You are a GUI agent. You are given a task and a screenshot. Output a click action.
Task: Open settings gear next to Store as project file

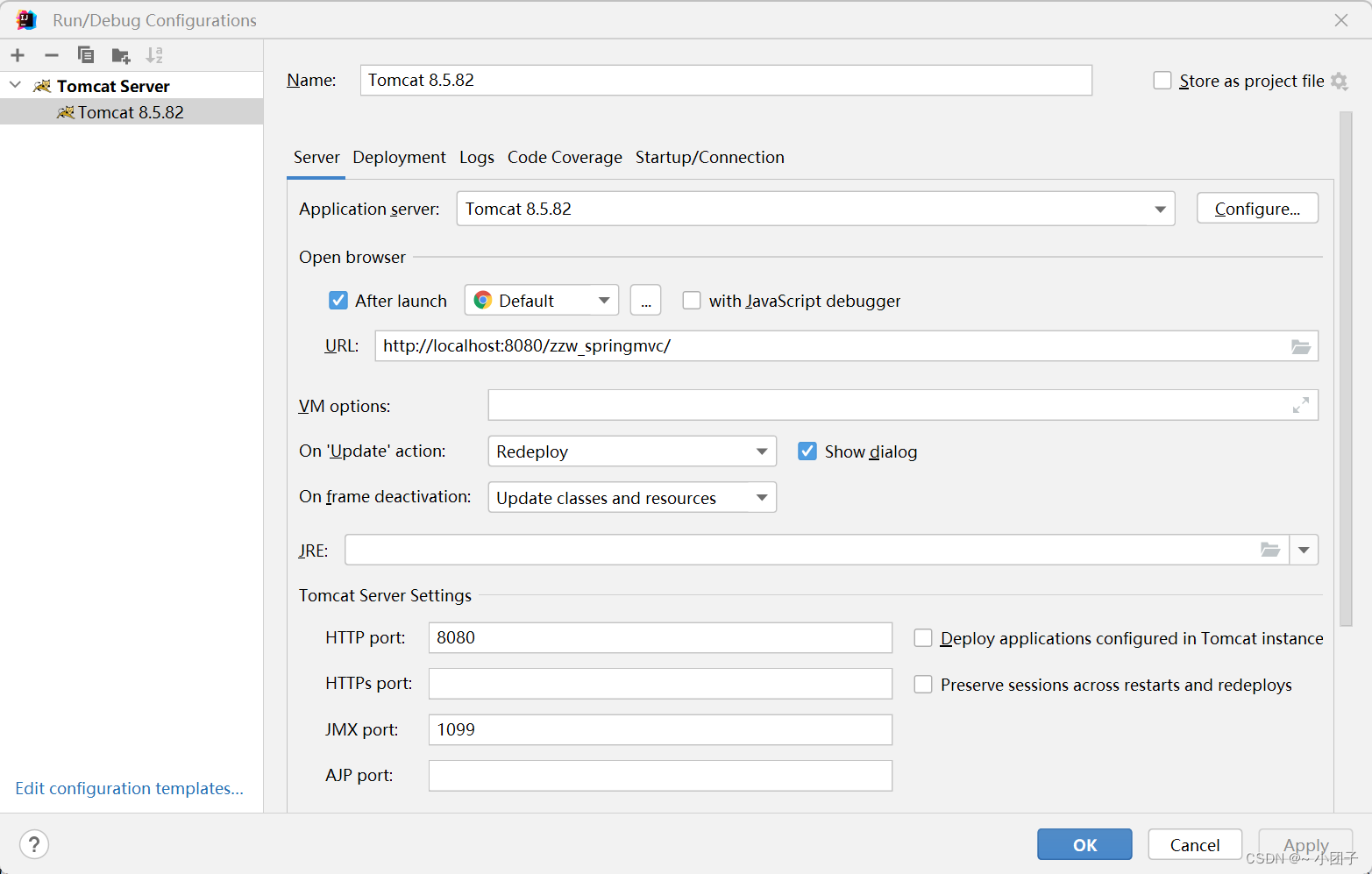(x=1339, y=81)
